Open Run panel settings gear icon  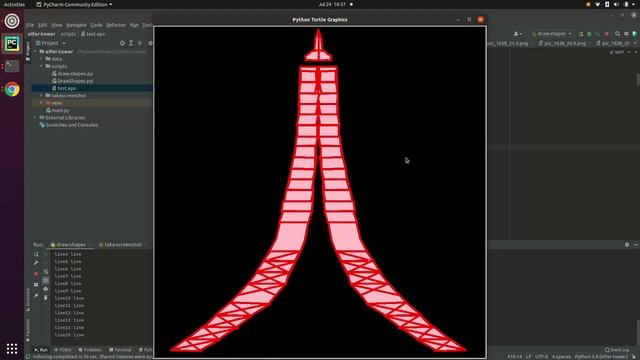pos(627,244)
